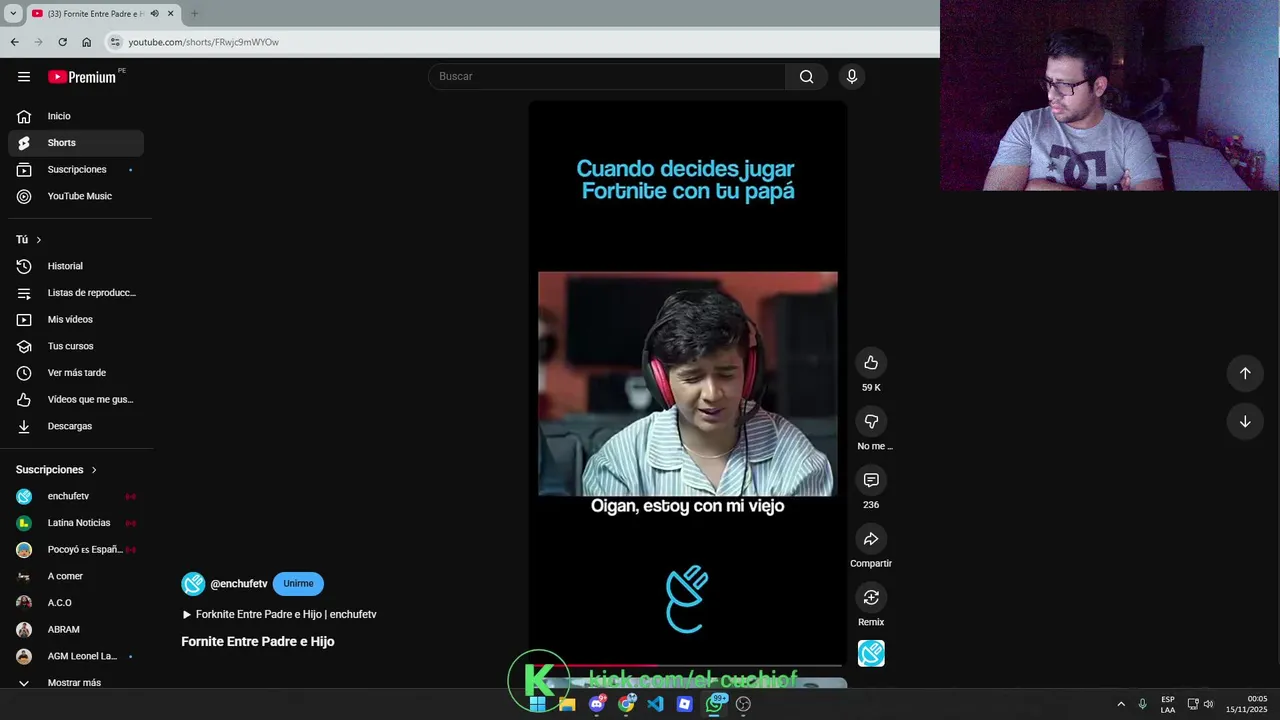1280x720 pixels.
Task: Mute the tab via speaker icon
Action: (x=154, y=14)
